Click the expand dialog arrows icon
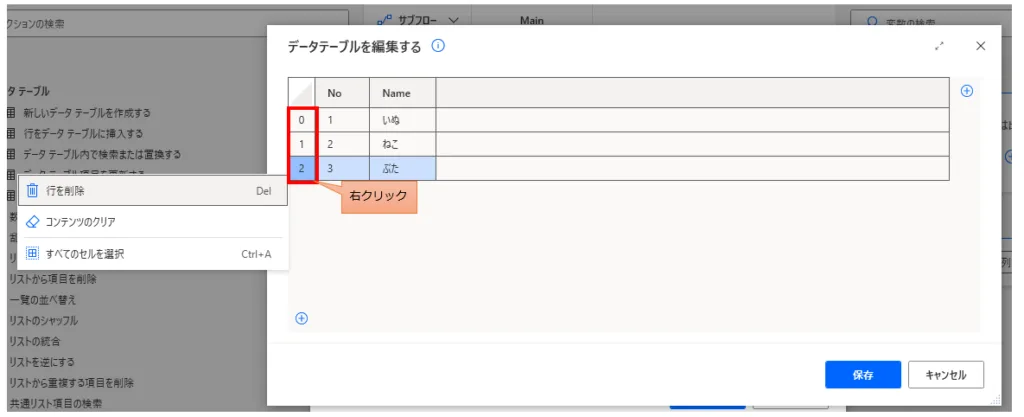This screenshot has height=417, width=1024. tap(939, 46)
